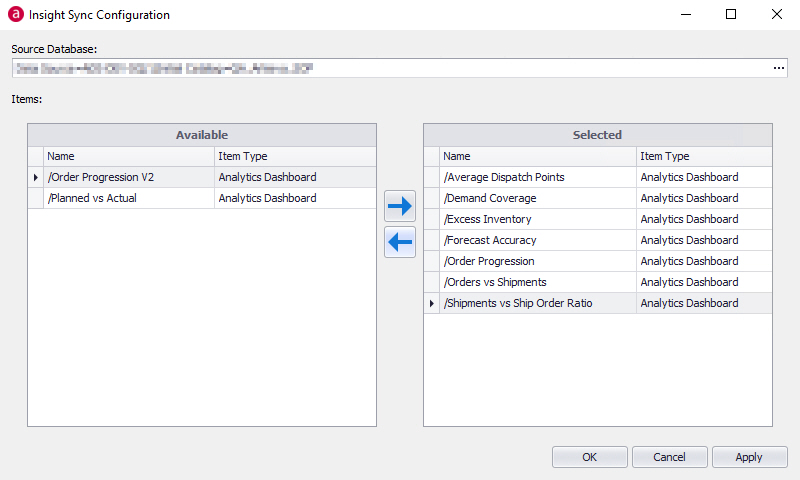Sort Selected list by Name column header
The height and width of the screenshot is (480, 800).
click(537, 156)
